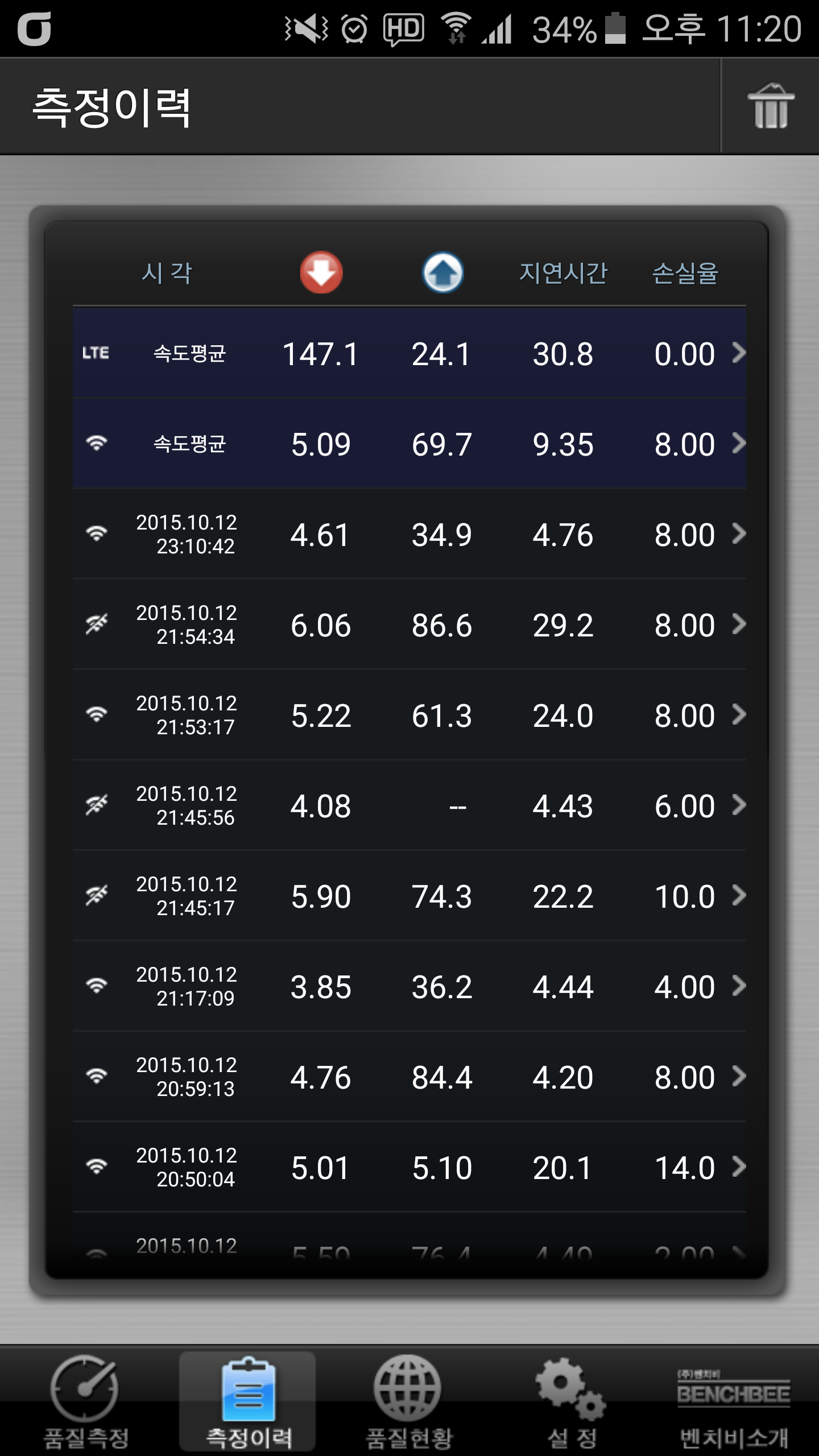This screenshot has height=1456, width=819.
Task: Tap the HD voice status icon
Action: 404,29
